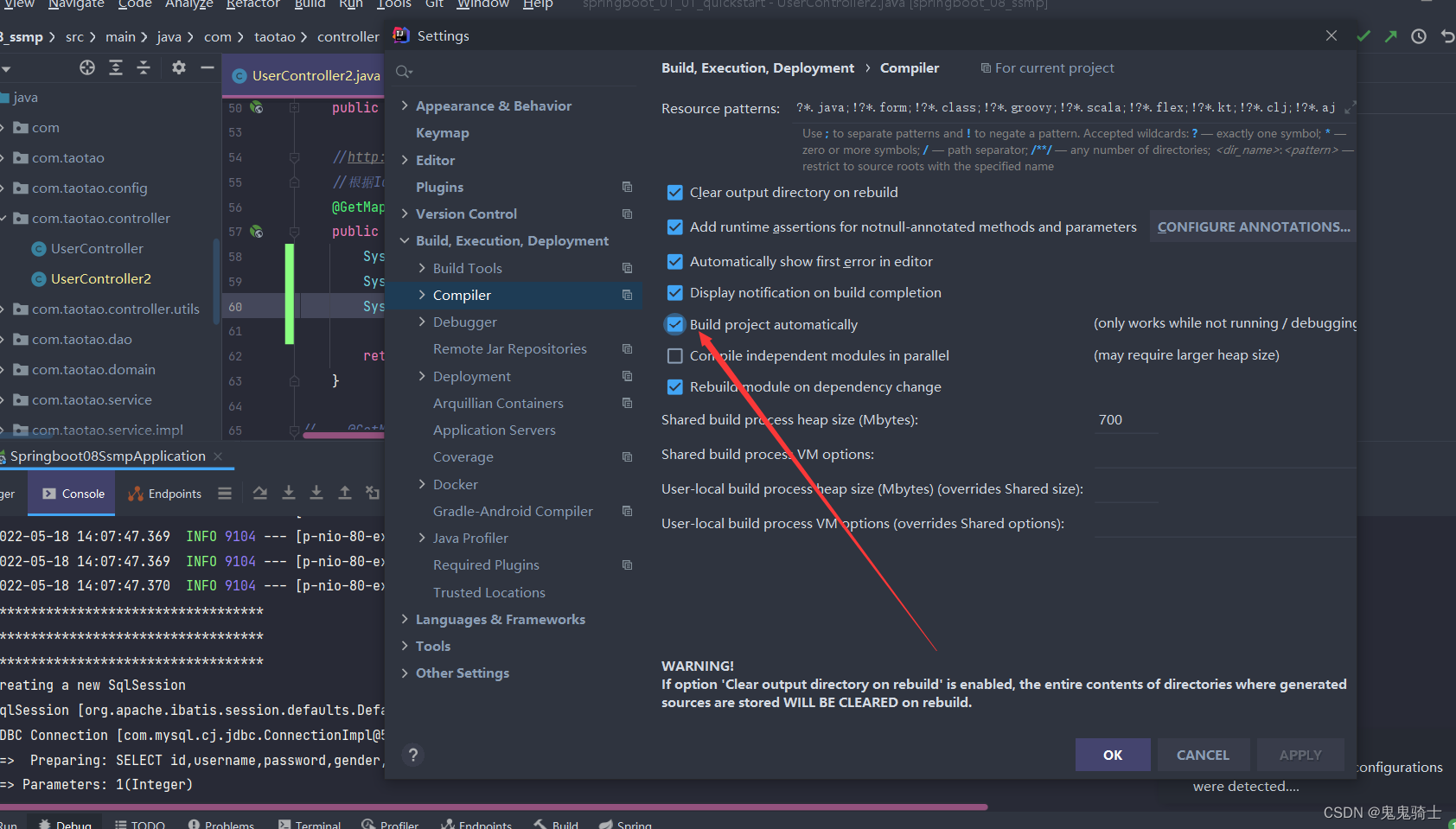
Task: Expand Appearance & Behavior settings section
Action: point(405,105)
